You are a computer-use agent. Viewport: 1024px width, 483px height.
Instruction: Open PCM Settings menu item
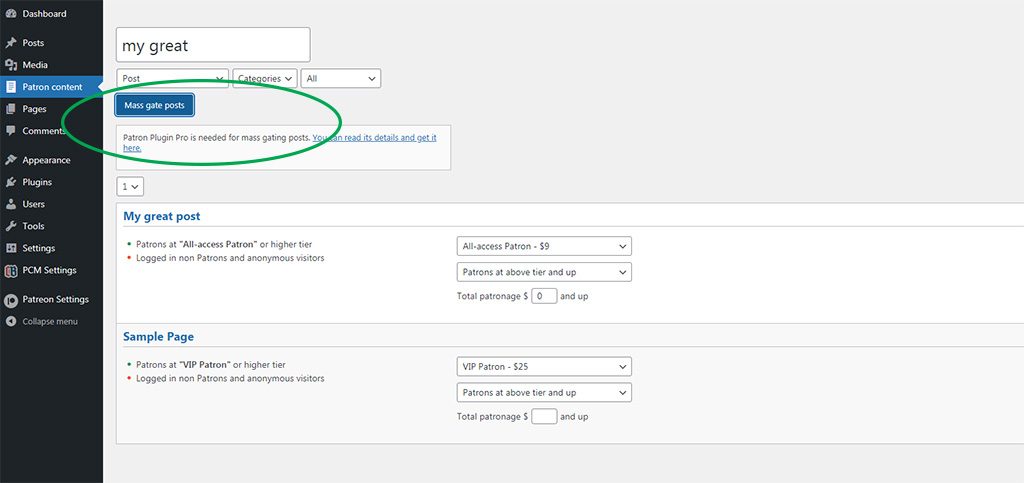(x=52, y=270)
